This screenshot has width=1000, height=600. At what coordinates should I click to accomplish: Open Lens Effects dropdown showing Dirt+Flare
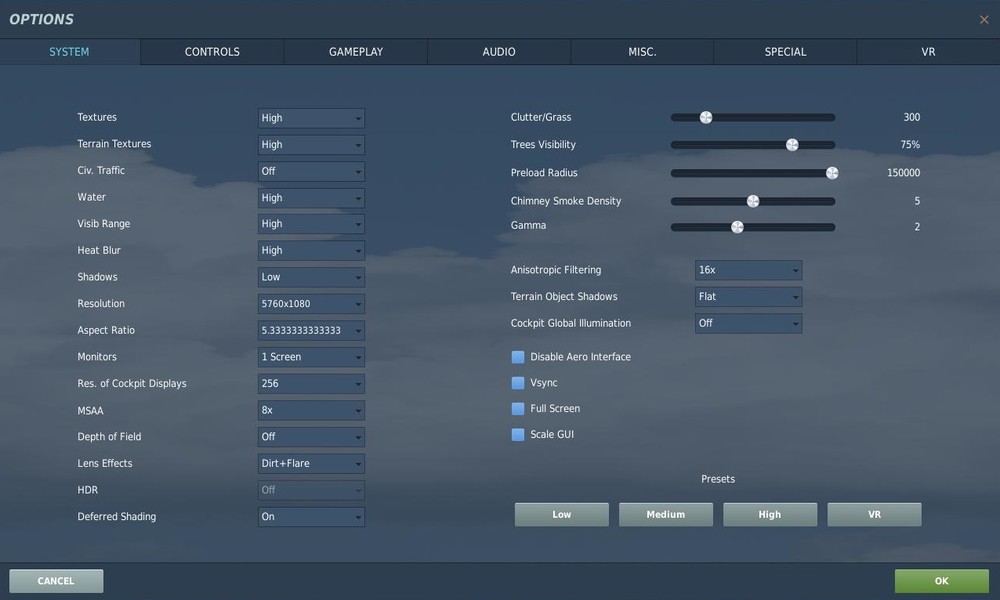pyautogui.click(x=311, y=464)
